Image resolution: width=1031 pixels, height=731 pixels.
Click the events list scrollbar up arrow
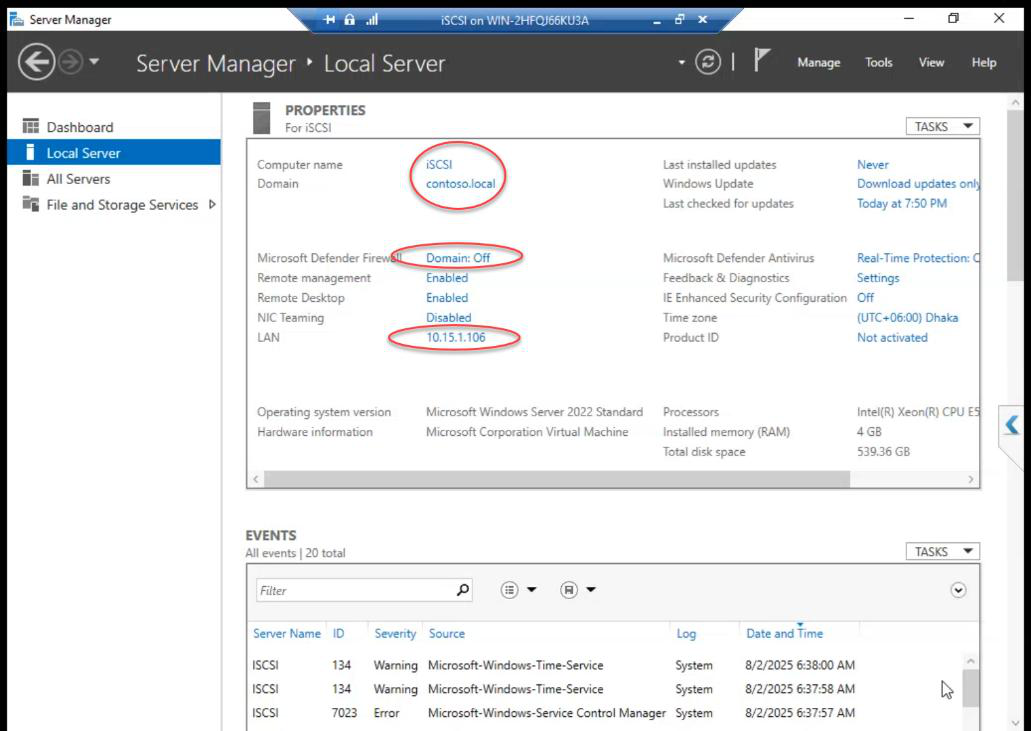(971, 661)
